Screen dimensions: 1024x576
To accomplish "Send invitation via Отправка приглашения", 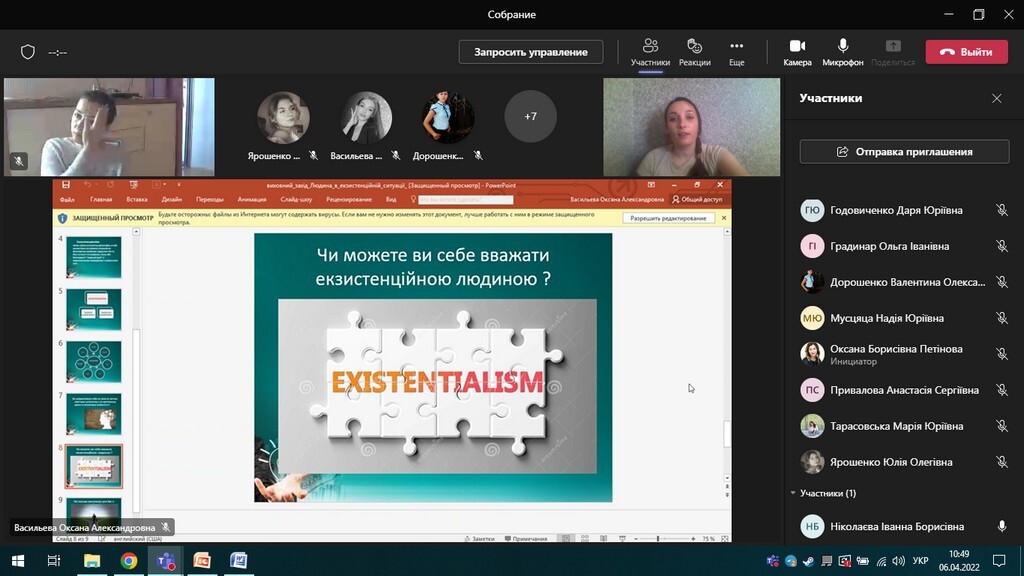I will coord(904,152).
